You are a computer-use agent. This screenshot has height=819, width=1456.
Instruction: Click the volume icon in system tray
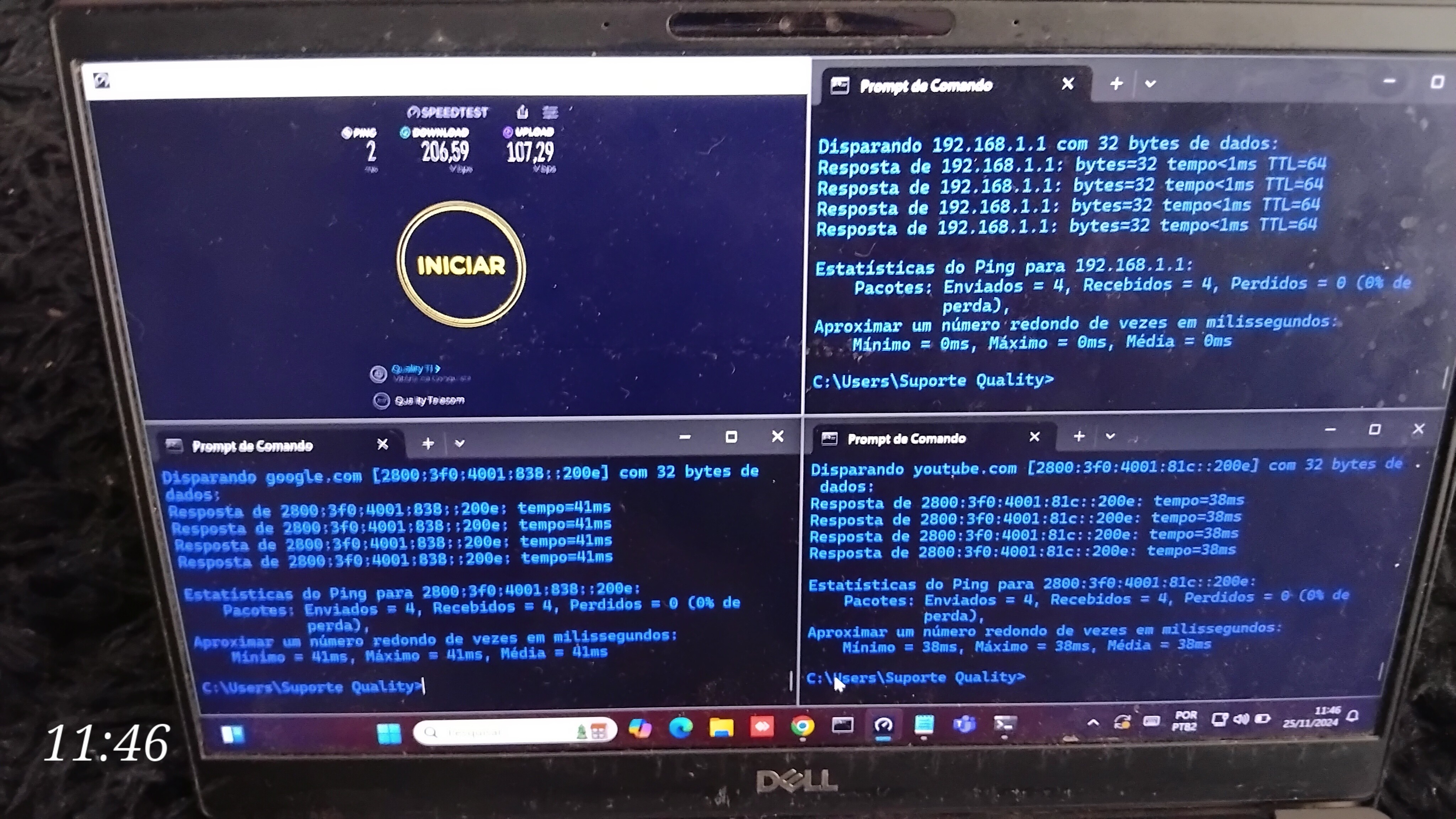1241,719
